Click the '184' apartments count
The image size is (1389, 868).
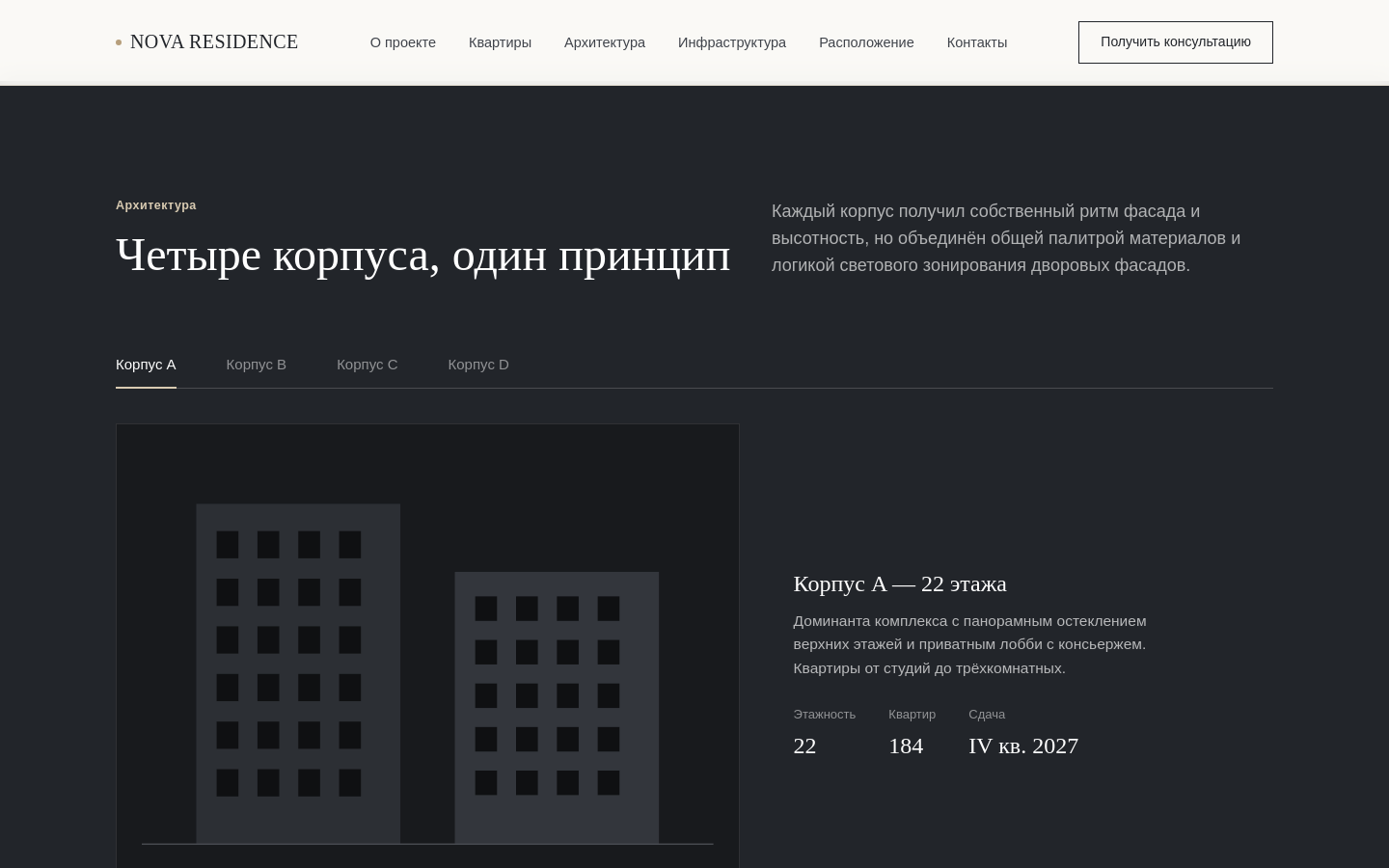point(906,746)
